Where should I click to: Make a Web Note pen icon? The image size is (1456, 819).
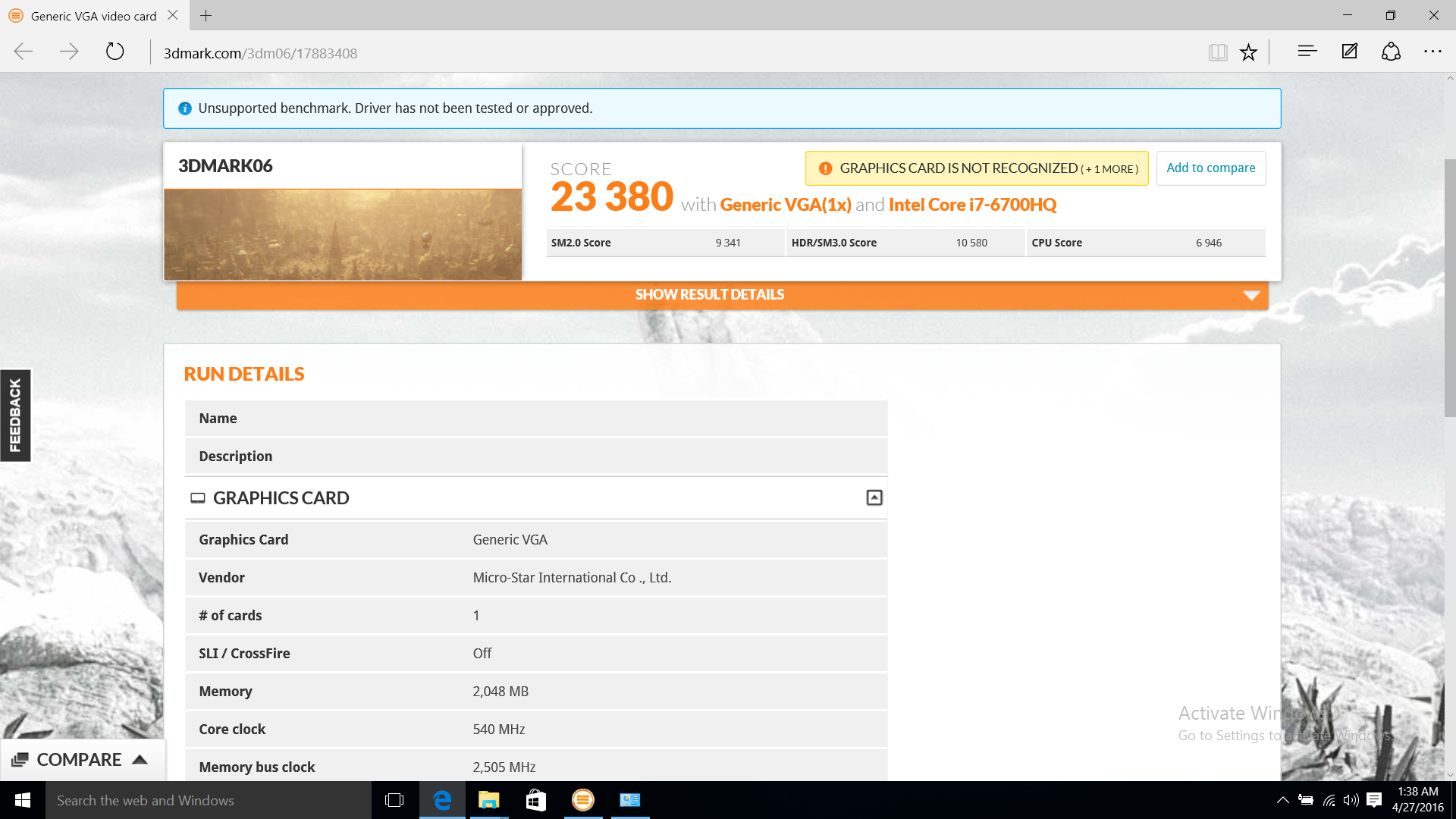(x=1350, y=52)
